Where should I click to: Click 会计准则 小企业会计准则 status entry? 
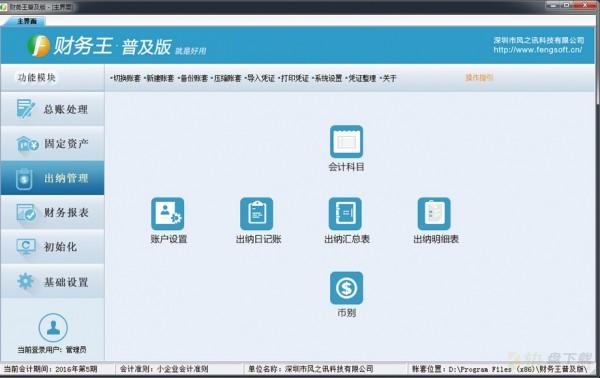164,369
